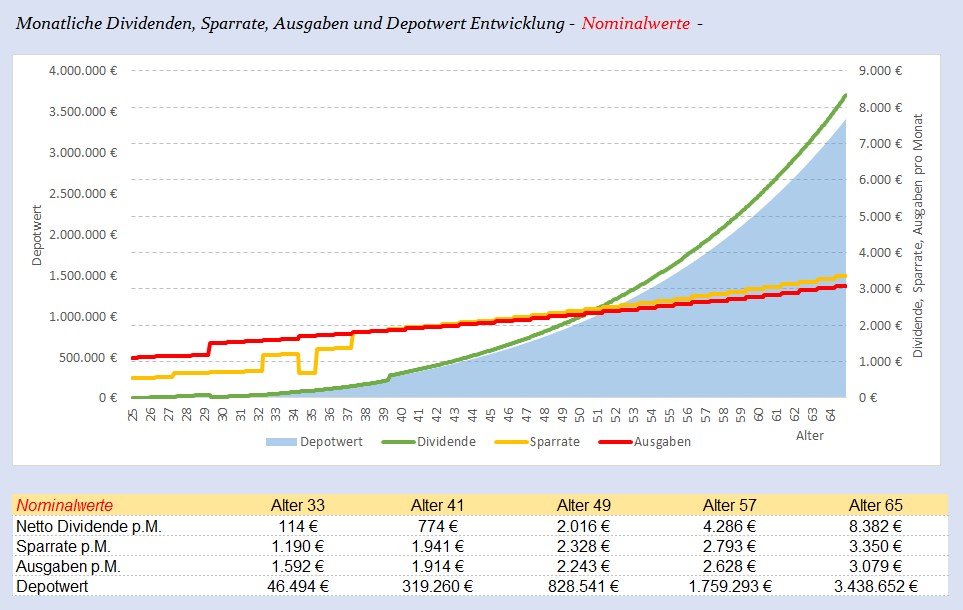
Task: Click the Sparrate p.M. row label
Action: 66,546
